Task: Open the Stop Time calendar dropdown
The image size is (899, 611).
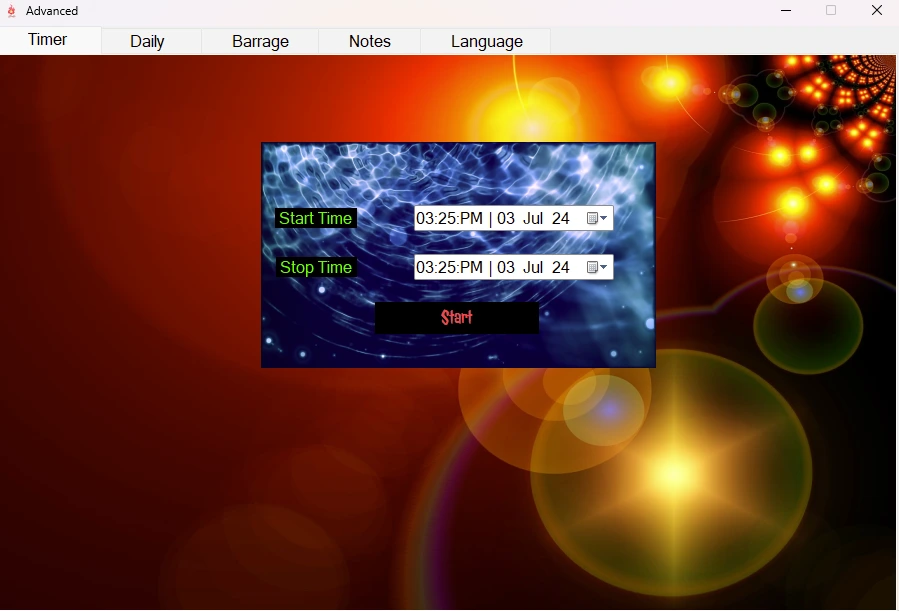Action: [597, 267]
